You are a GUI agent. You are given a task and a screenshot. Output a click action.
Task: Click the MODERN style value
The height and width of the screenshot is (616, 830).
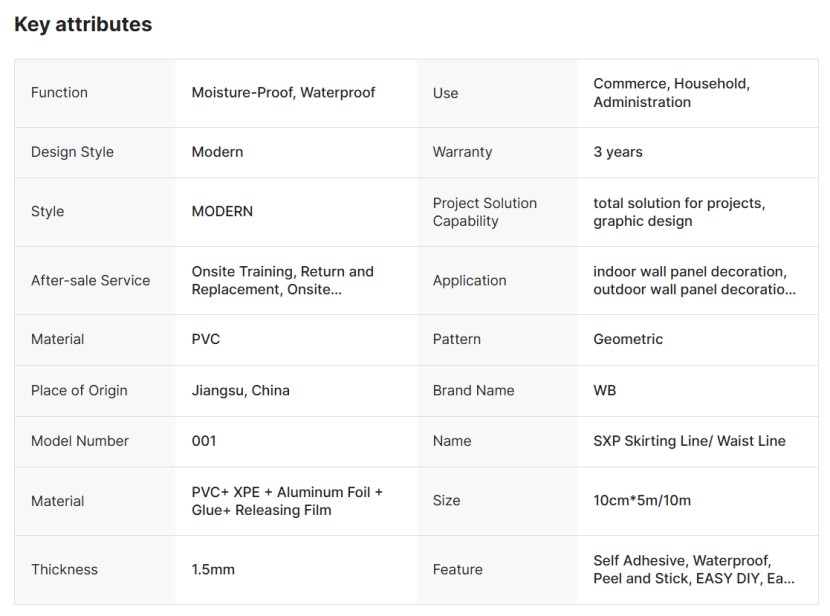coord(222,211)
